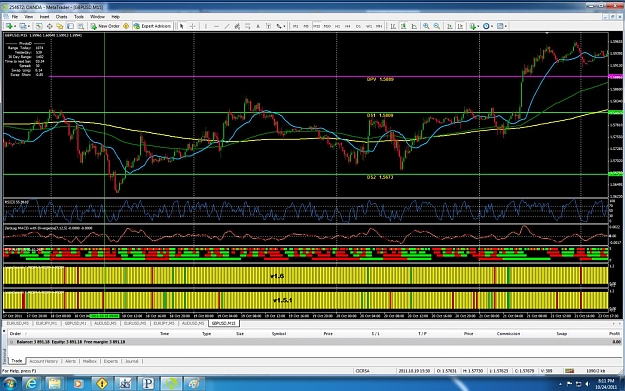Expand the Profiles dropdown arrow
This screenshot has width=625, height=391.
(29, 26)
